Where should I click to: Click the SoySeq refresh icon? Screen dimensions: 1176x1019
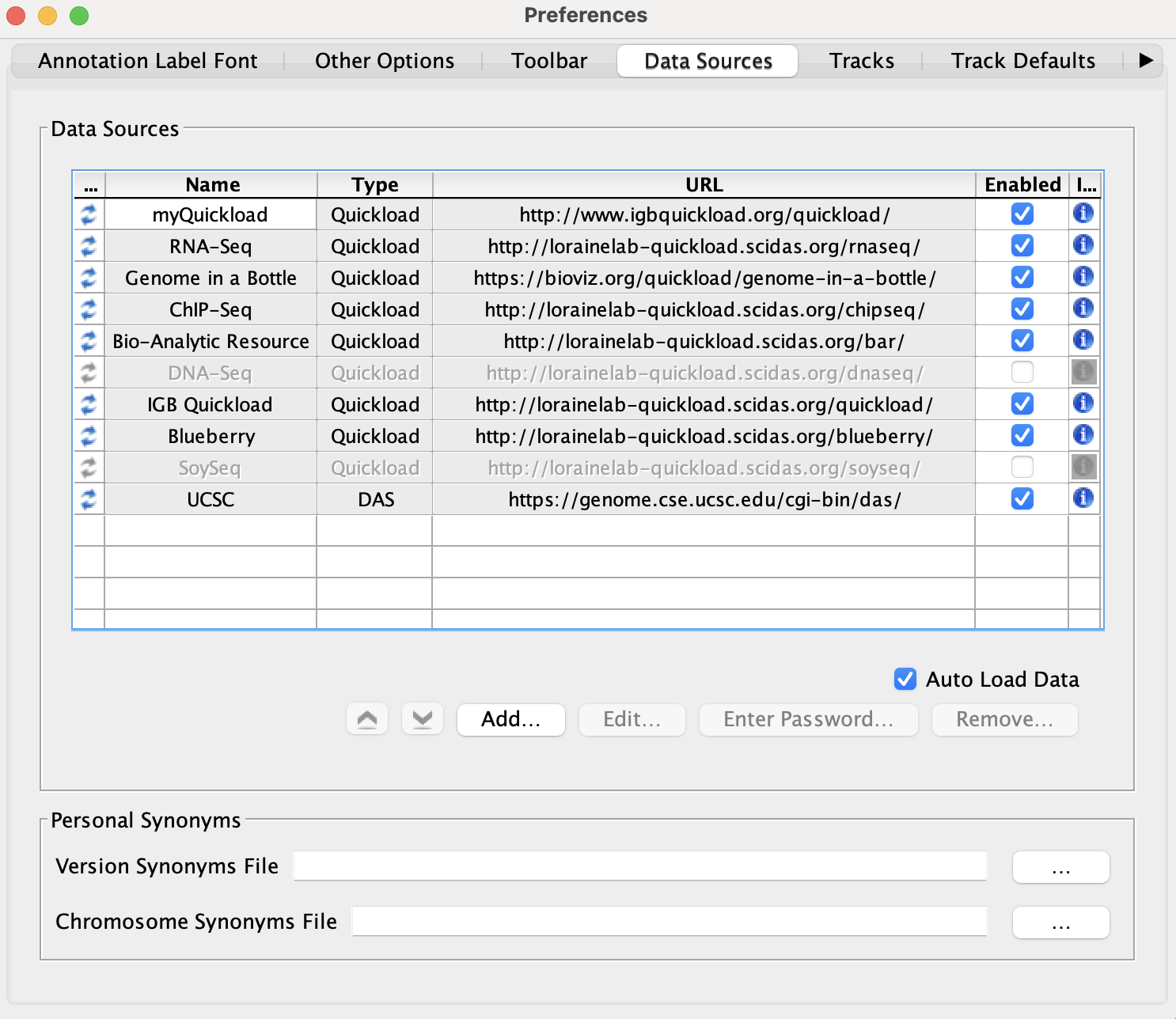[89, 468]
